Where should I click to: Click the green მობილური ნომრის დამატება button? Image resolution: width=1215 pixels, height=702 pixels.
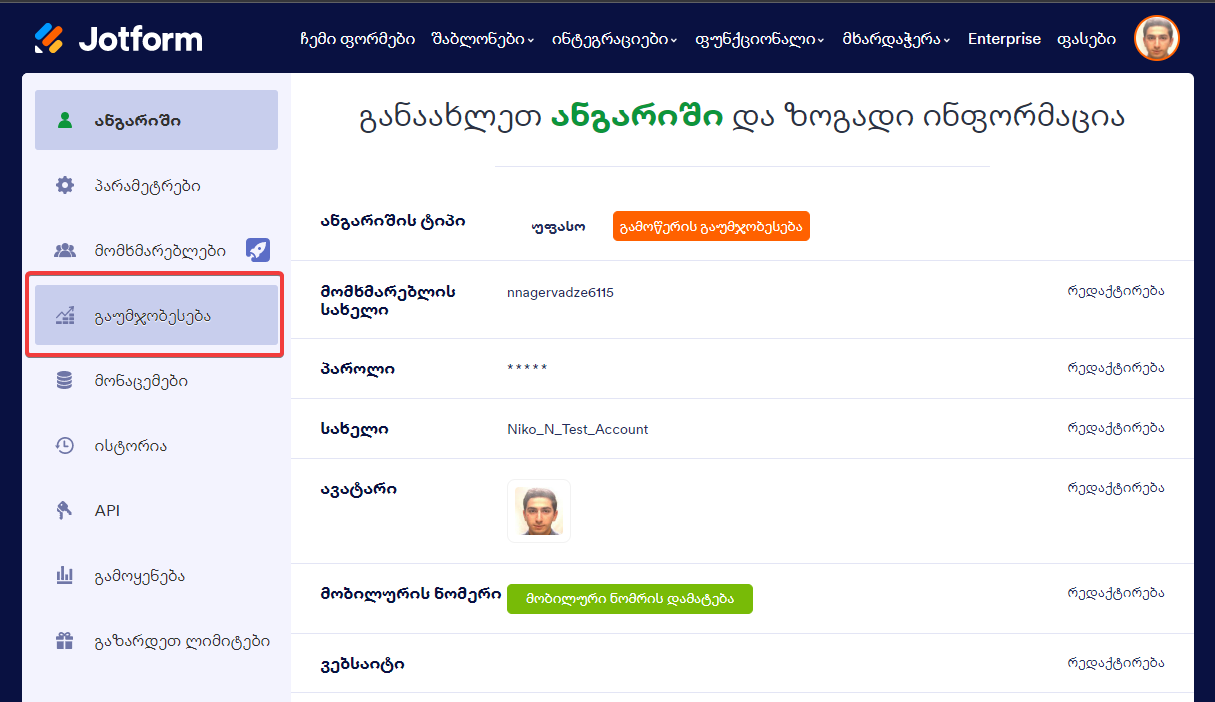(630, 599)
